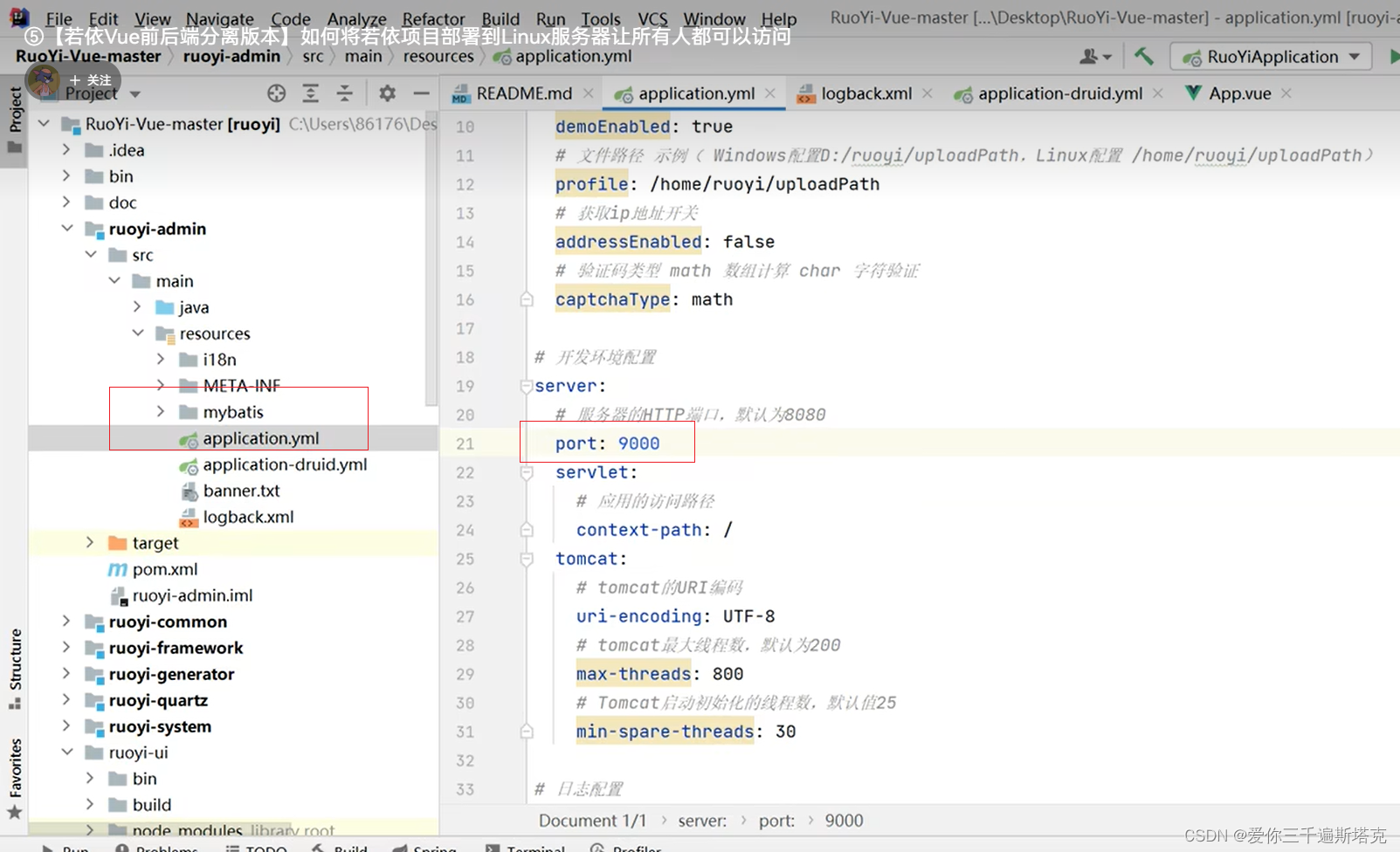
Task: Open the View menu
Action: [x=153, y=18]
